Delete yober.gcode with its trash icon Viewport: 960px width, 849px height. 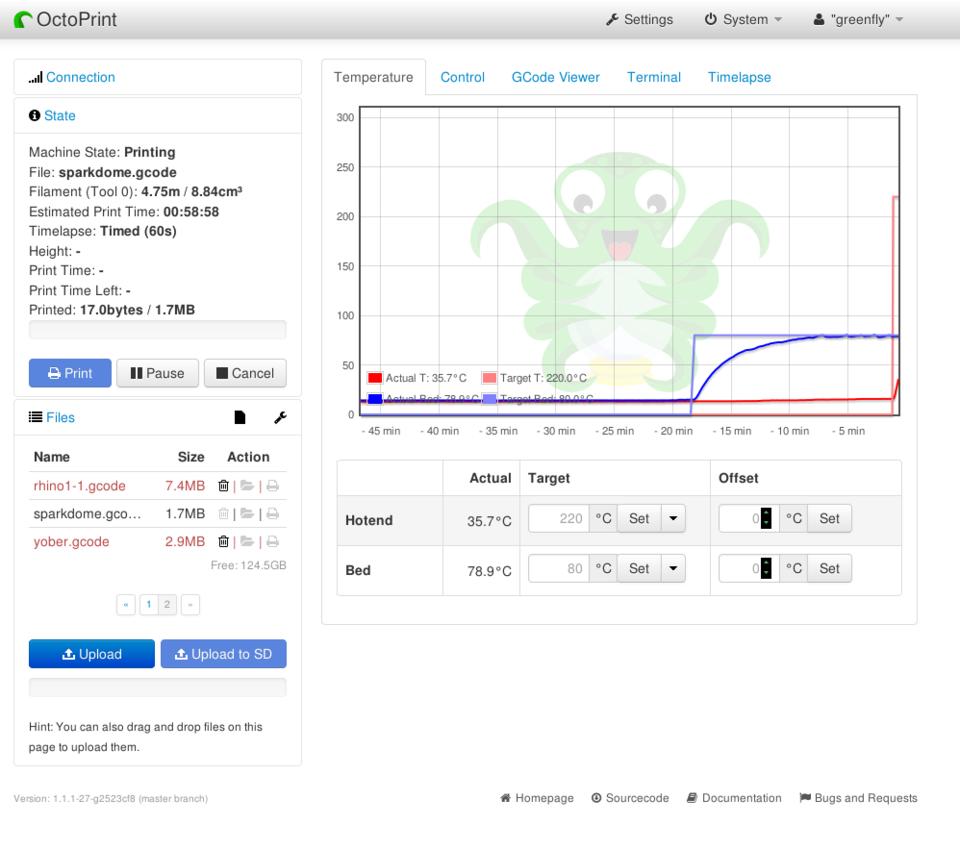(224, 542)
